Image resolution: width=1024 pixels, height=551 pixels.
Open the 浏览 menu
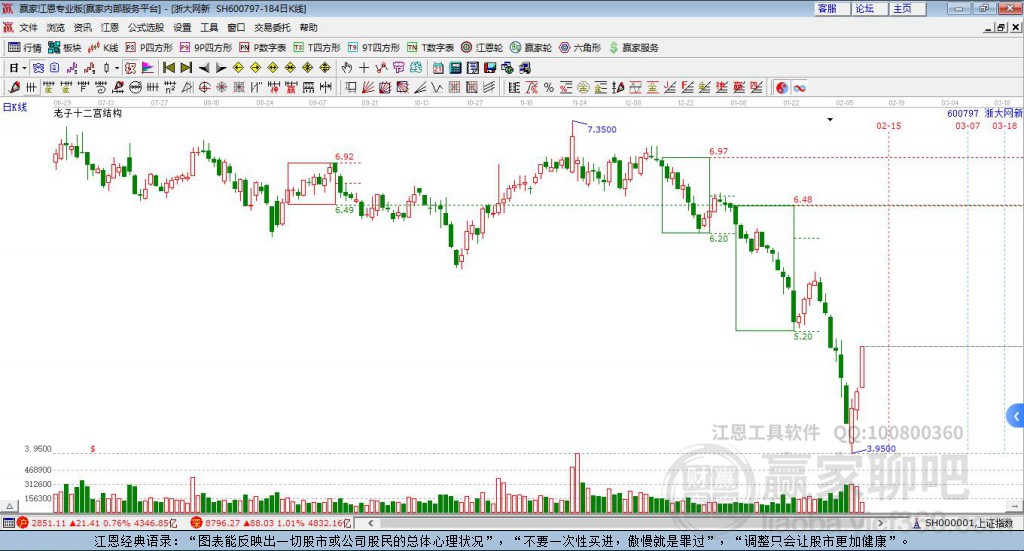click(56, 27)
